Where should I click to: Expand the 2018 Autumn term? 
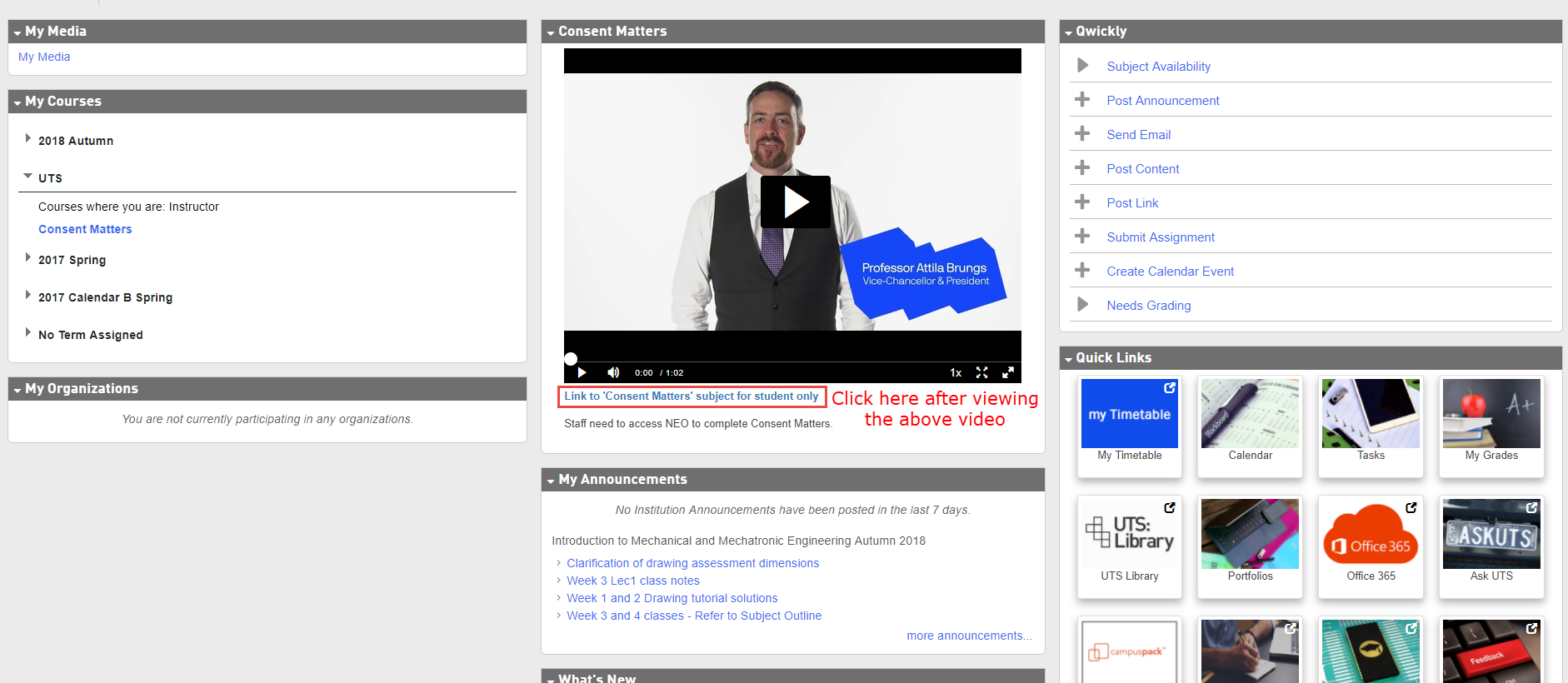click(x=28, y=139)
